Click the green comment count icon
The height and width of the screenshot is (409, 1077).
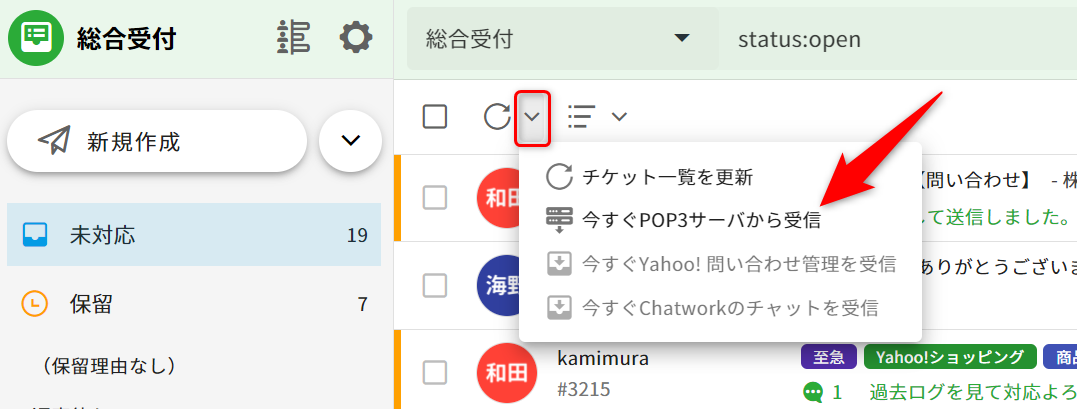click(813, 393)
